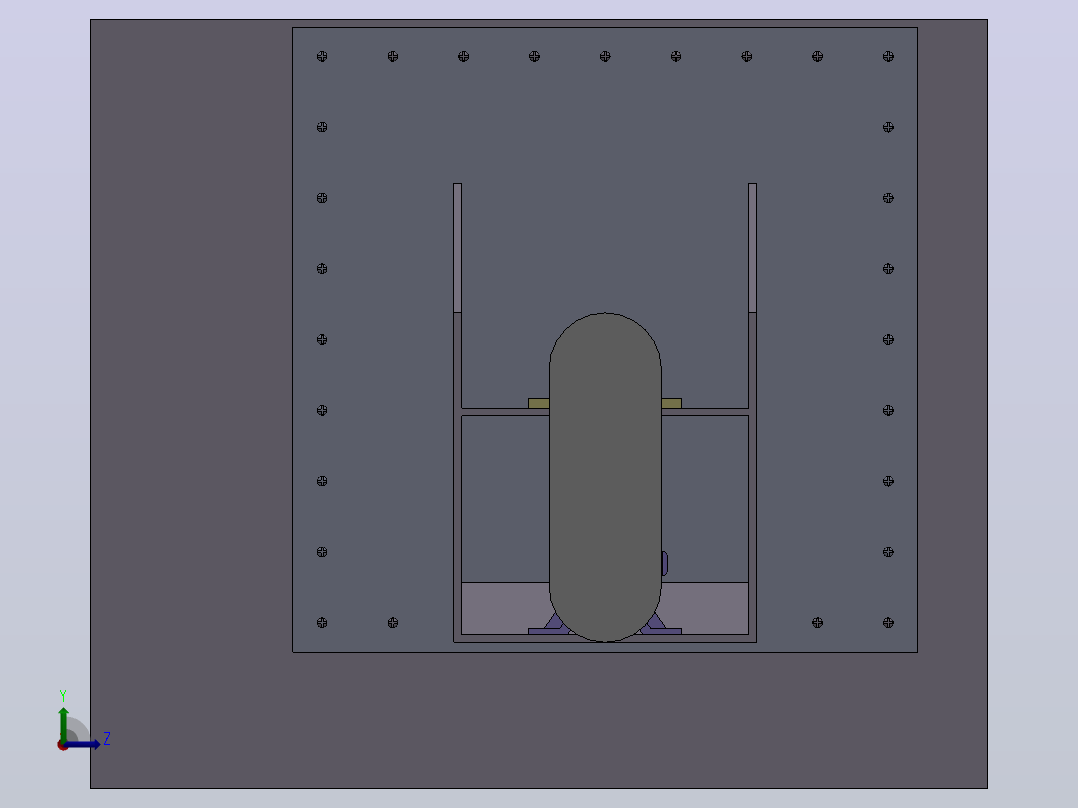1078x808 pixels.
Task: Select the top-right corner screw of inner plate
Action: click(x=888, y=56)
